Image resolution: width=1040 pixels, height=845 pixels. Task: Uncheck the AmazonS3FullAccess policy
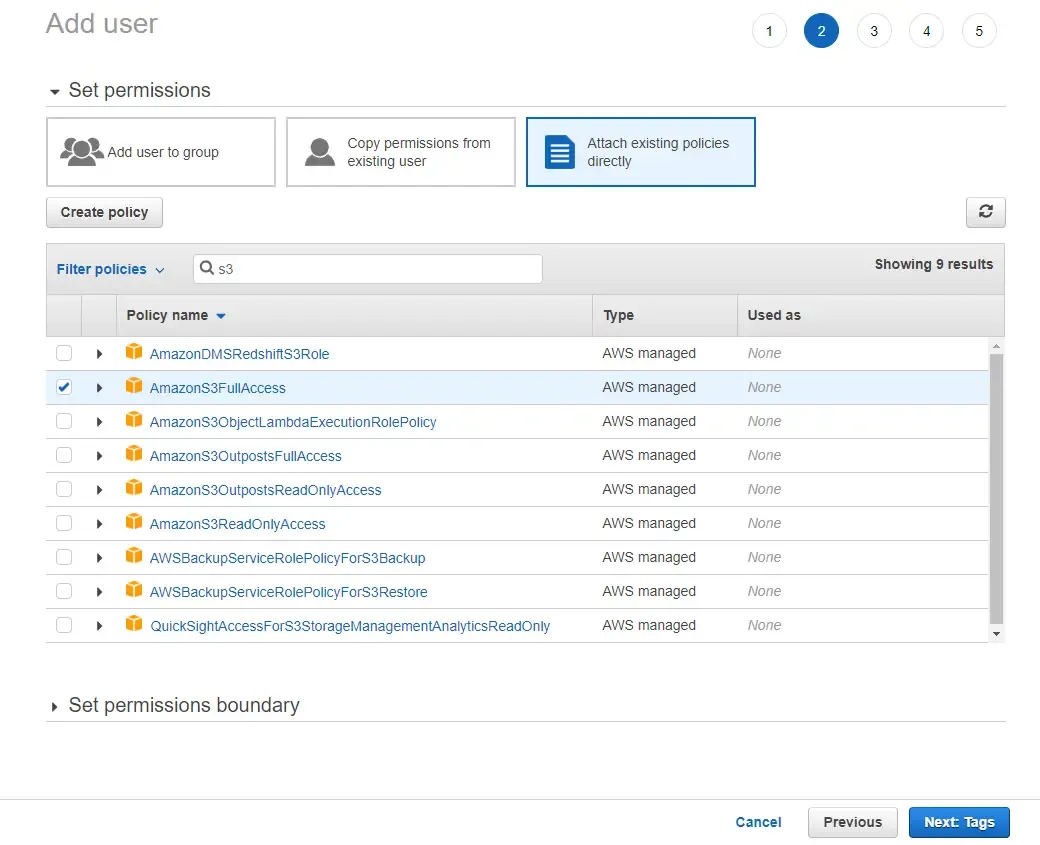tap(64, 387)
